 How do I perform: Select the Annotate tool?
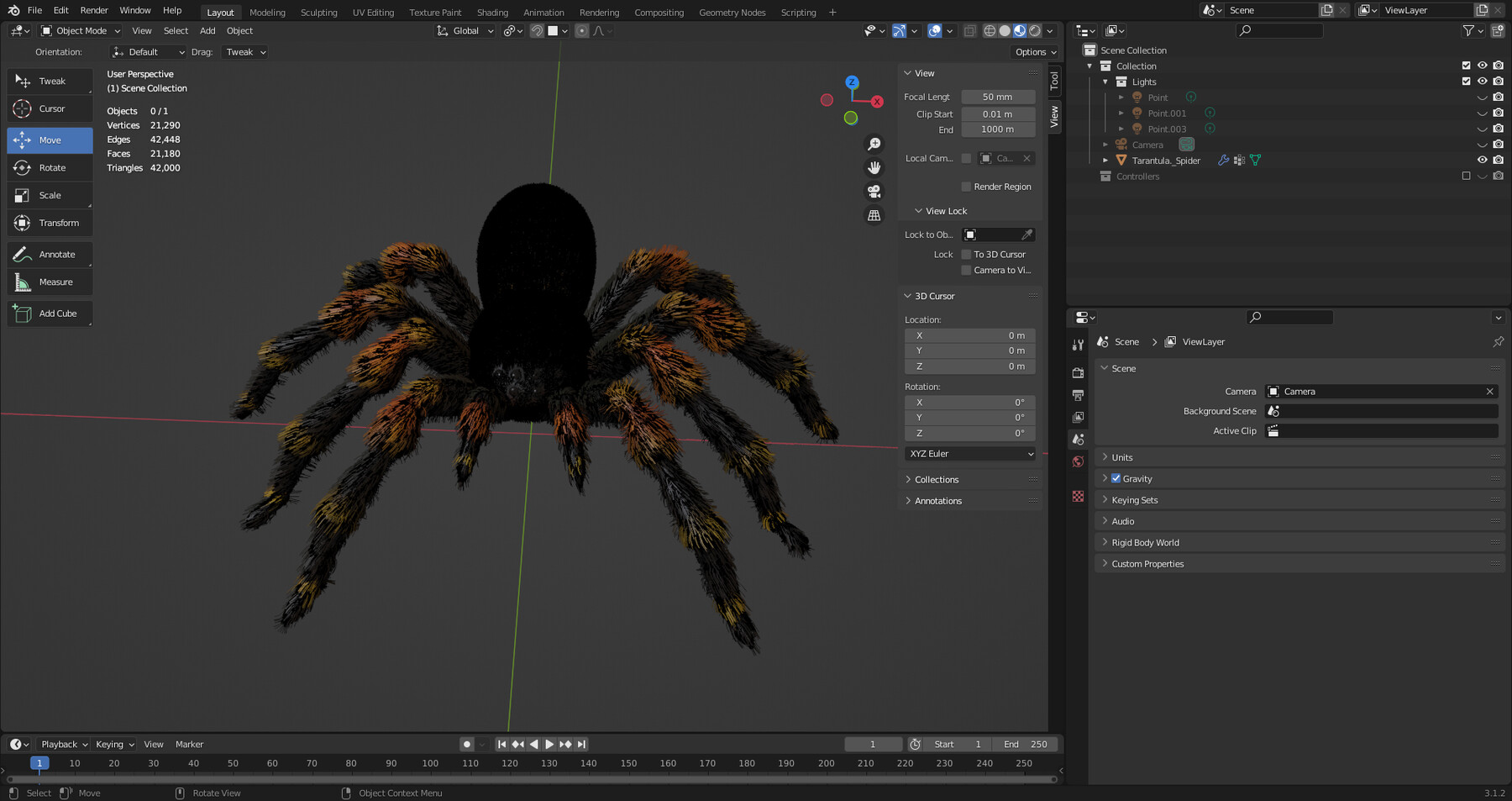[x=50, y=254]
